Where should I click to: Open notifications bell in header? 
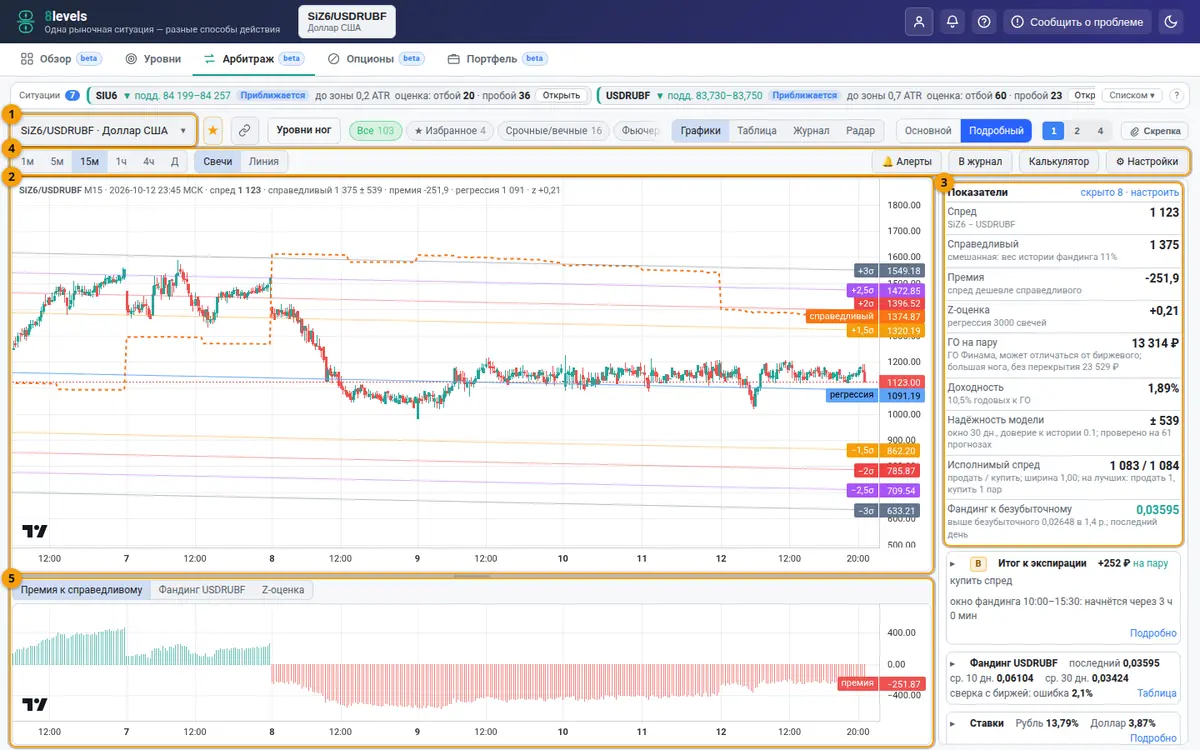click(952, 22)
